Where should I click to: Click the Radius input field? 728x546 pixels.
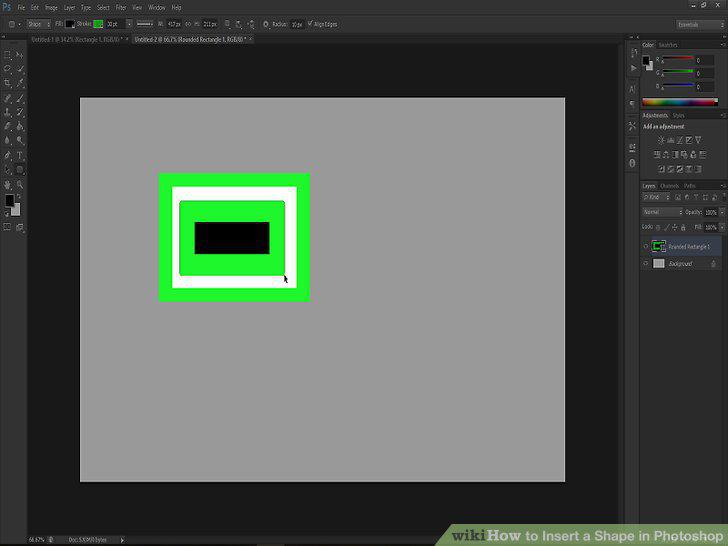(x=297, y=25)
